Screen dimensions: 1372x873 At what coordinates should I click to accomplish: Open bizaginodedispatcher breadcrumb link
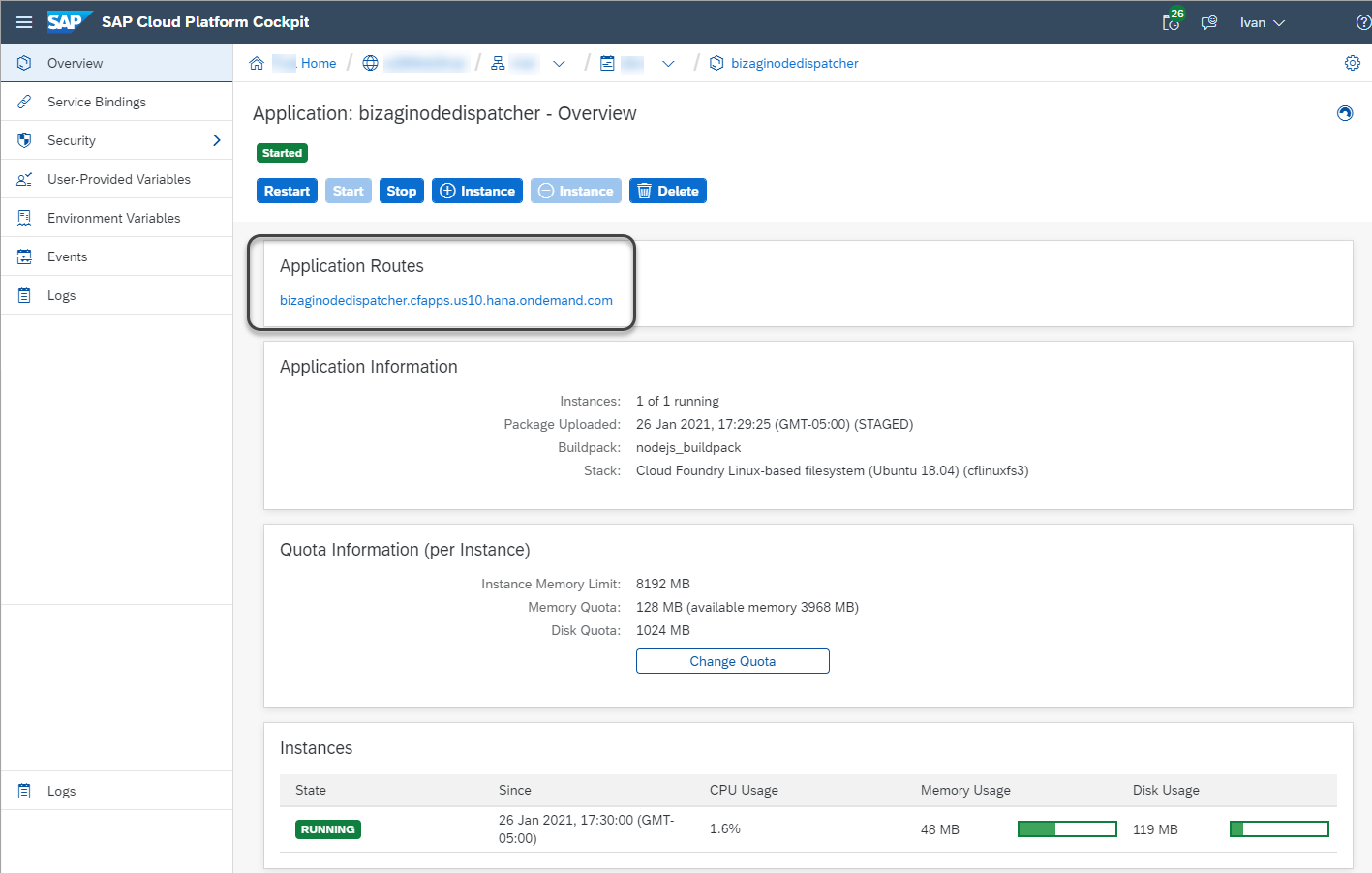pos(795,63)
